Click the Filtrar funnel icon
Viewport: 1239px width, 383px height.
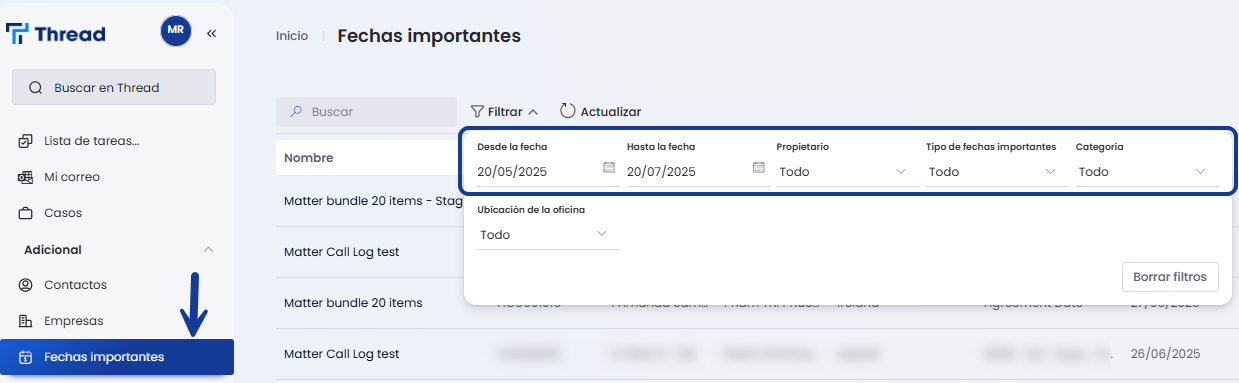[477, 112]
